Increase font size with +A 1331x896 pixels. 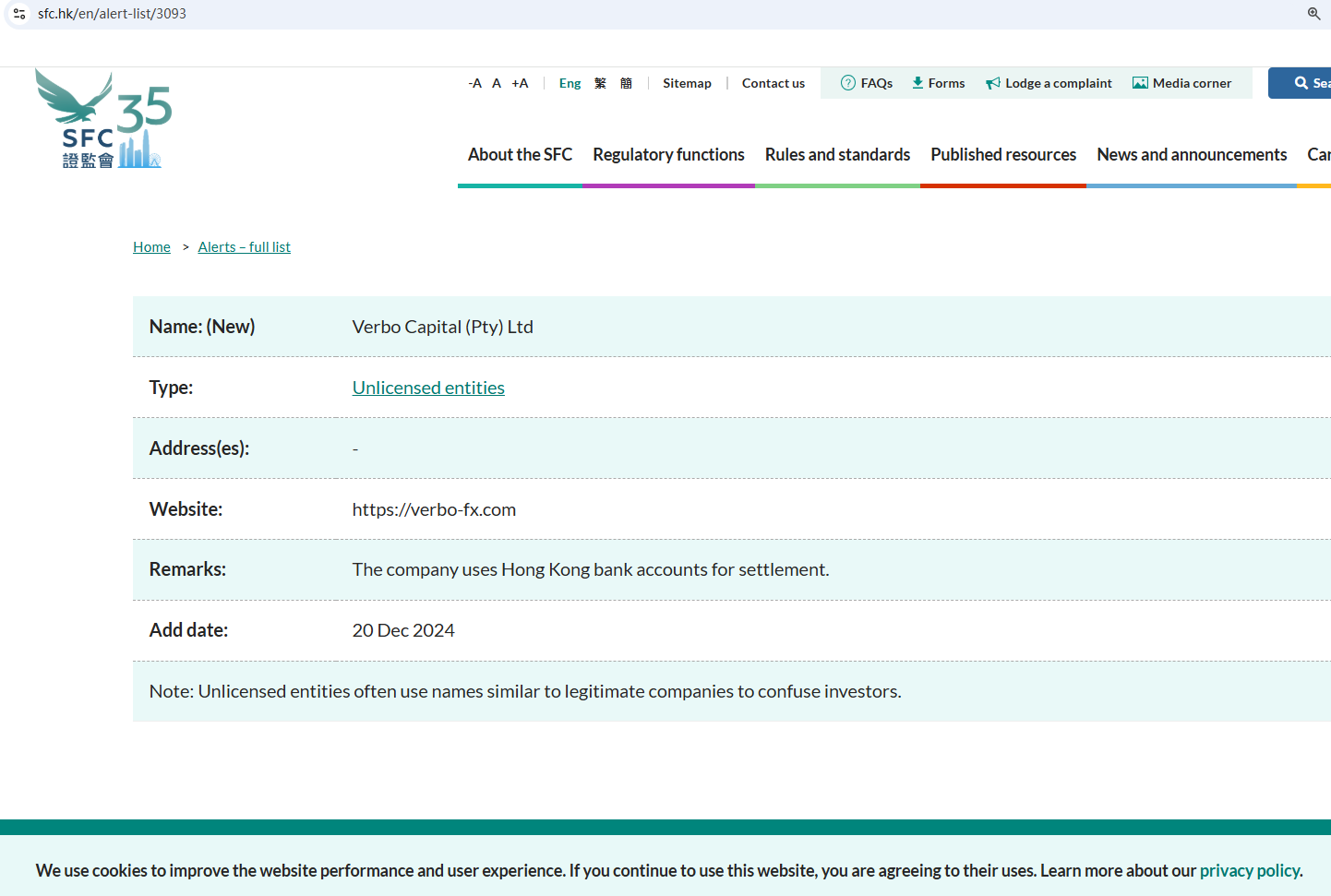coord(520,83)
